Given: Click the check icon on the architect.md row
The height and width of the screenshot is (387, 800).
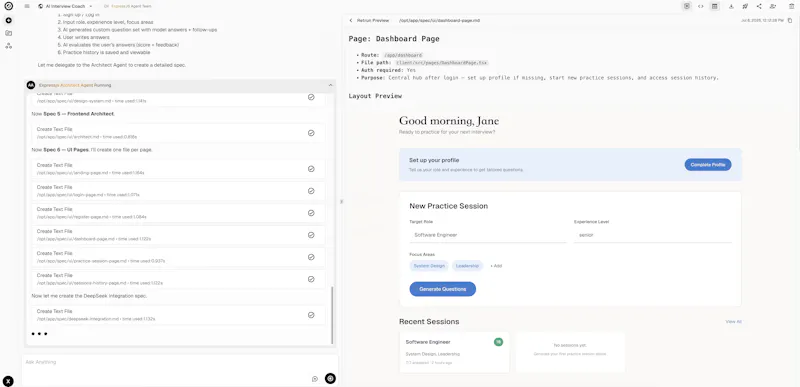Looking at the screenshot, I should click(x=311, y=133).
